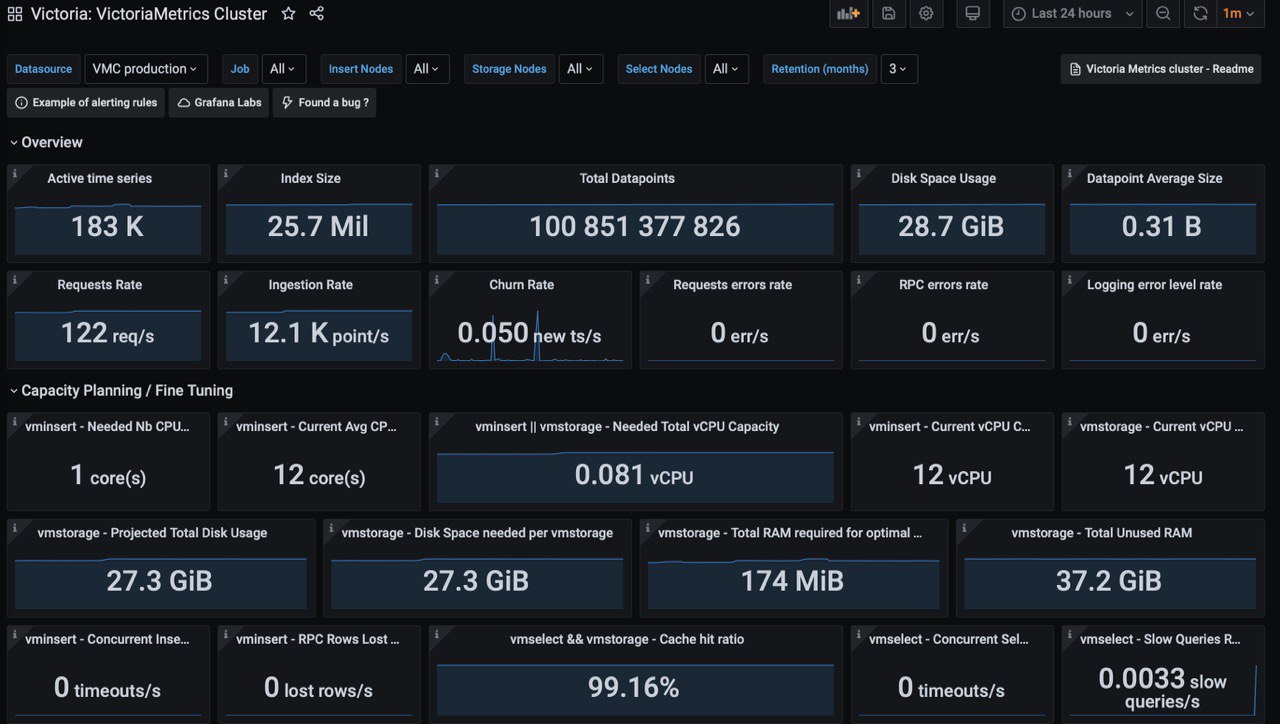Add a new panel to dashboard
This screenshot has width=1280, height=724.
[x=848, y=14]
